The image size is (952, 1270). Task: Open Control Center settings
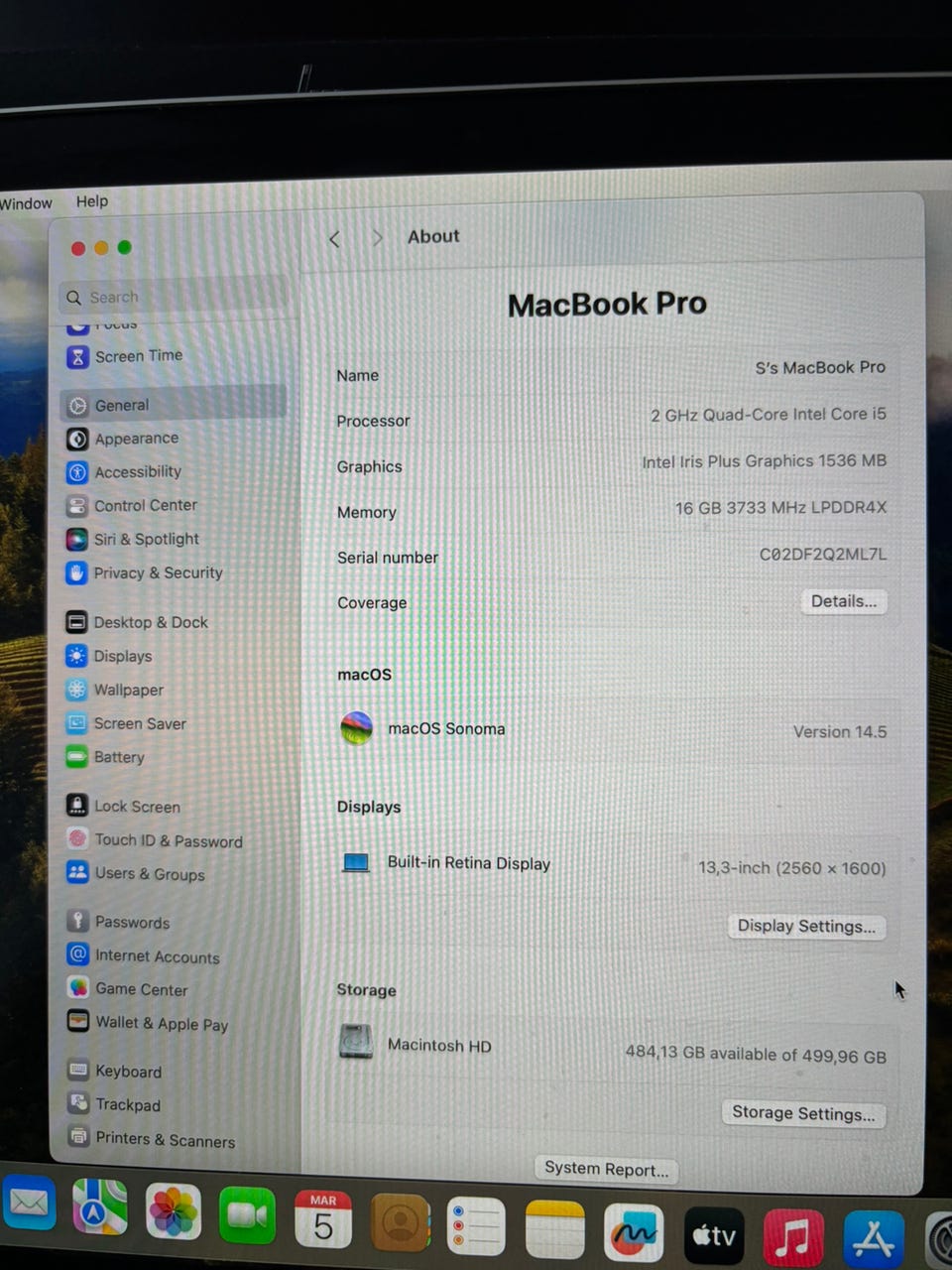(132, 506)
